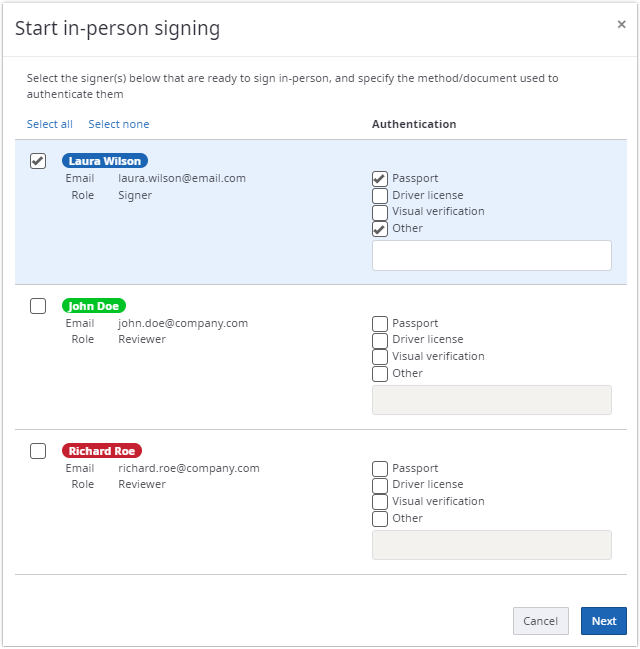Check Visual verification for Richard Roe

coord(380,502)
